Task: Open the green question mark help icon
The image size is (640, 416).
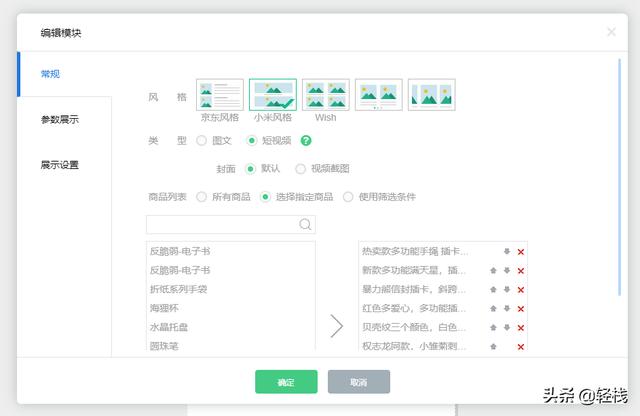Action: pyautogui.click(x=306, y=141)
